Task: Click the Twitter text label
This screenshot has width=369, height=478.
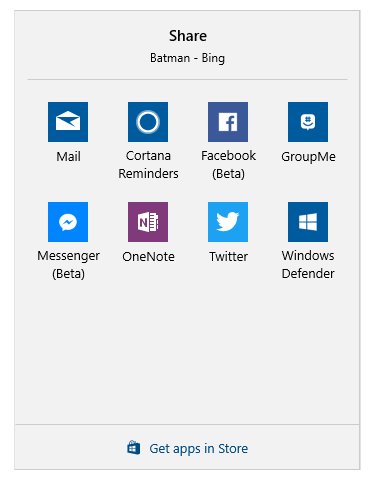Action: coord(228,256)
